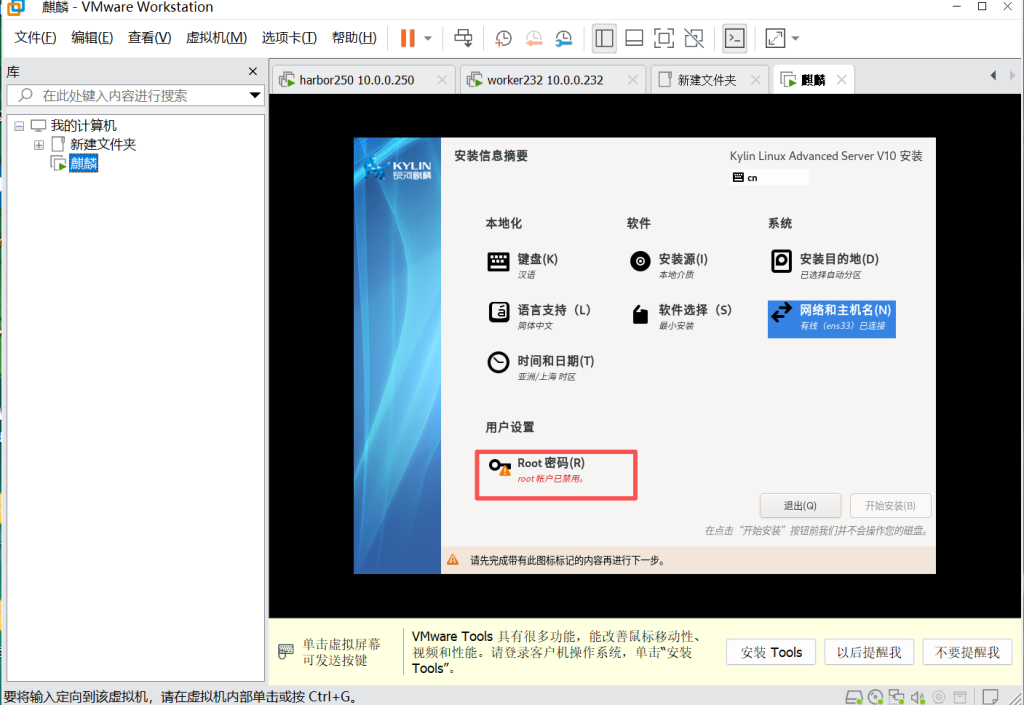1024x705 pixels.
Task: Expand the 新建文件夹 tree node
Action: (x=39, y=145)
